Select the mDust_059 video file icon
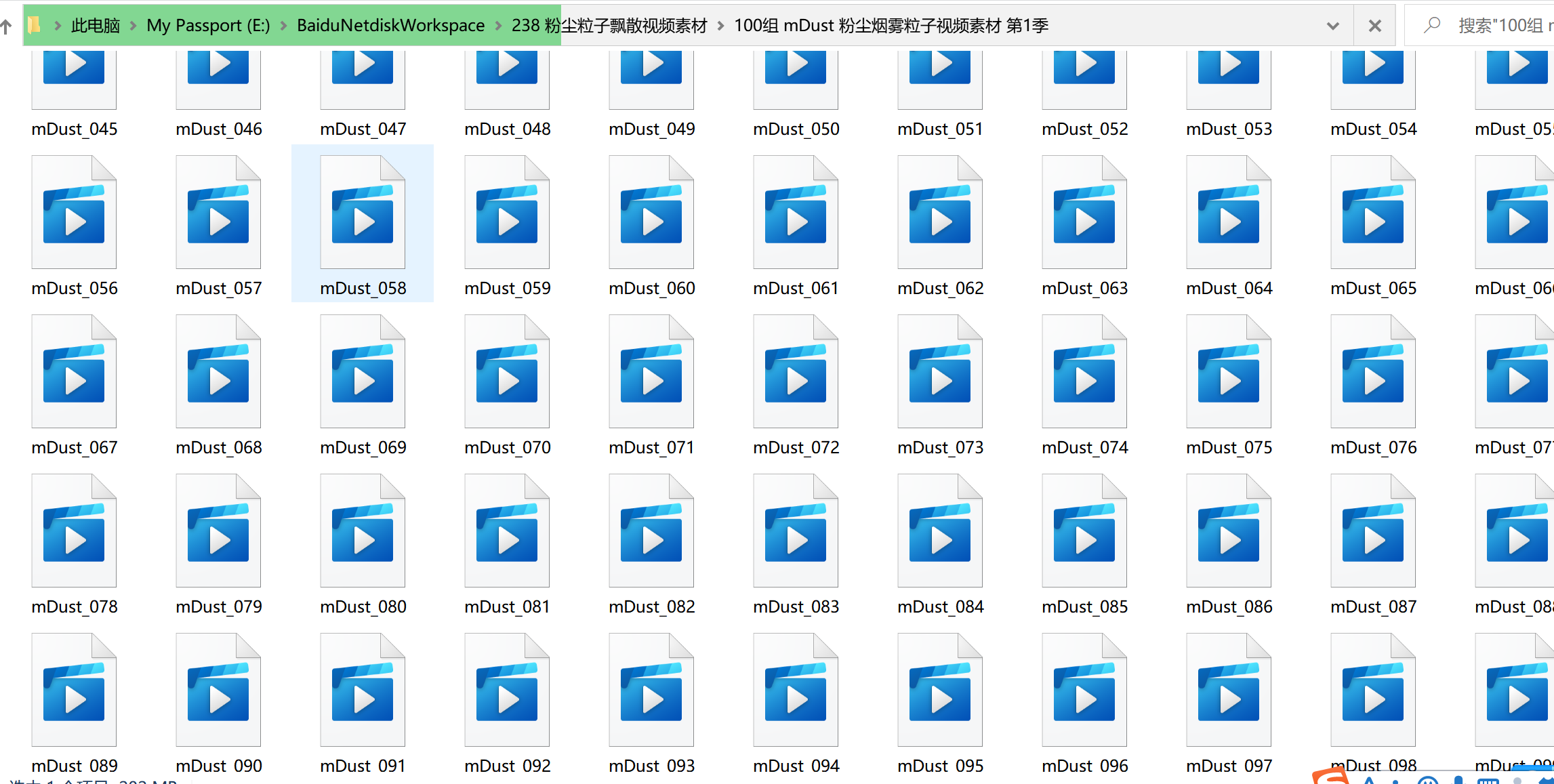 pyautogui.click(x=507, y=212)
